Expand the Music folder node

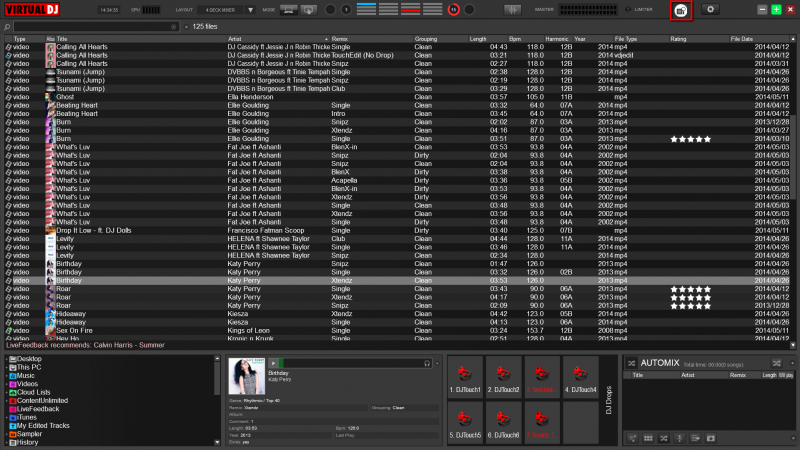pos(7,376)
